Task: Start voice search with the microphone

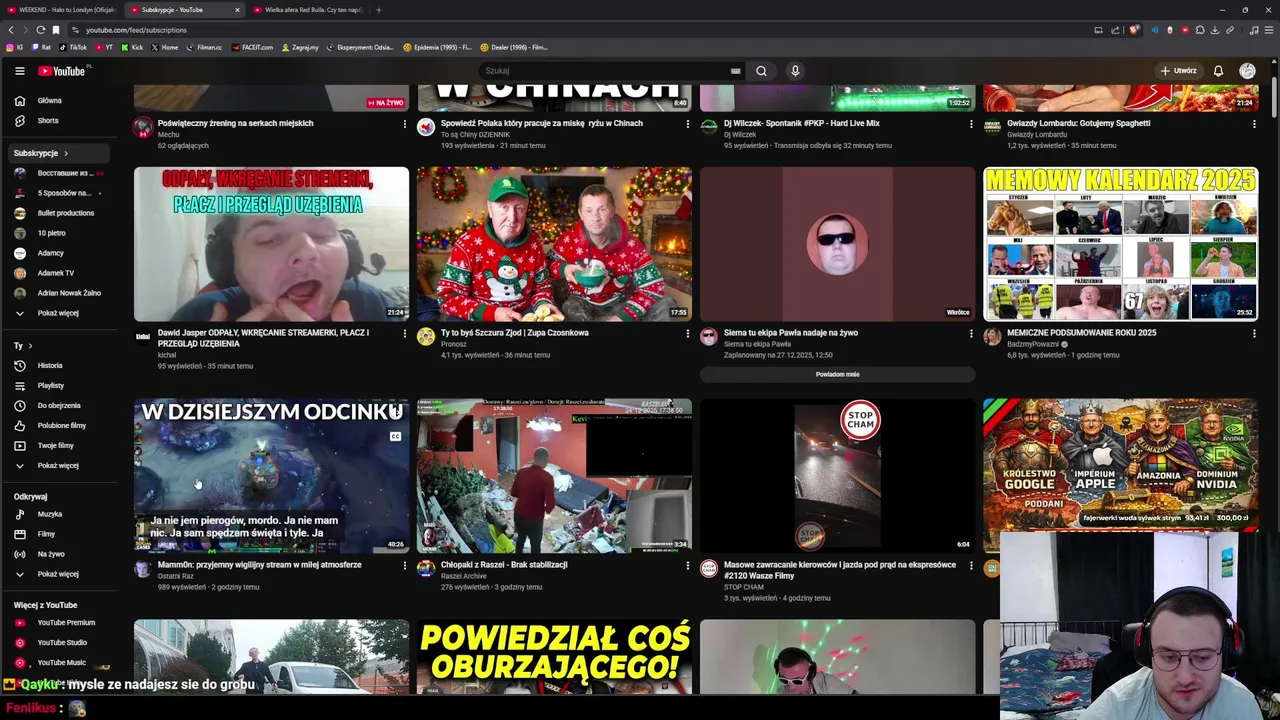Action: [x=795, y=71]
